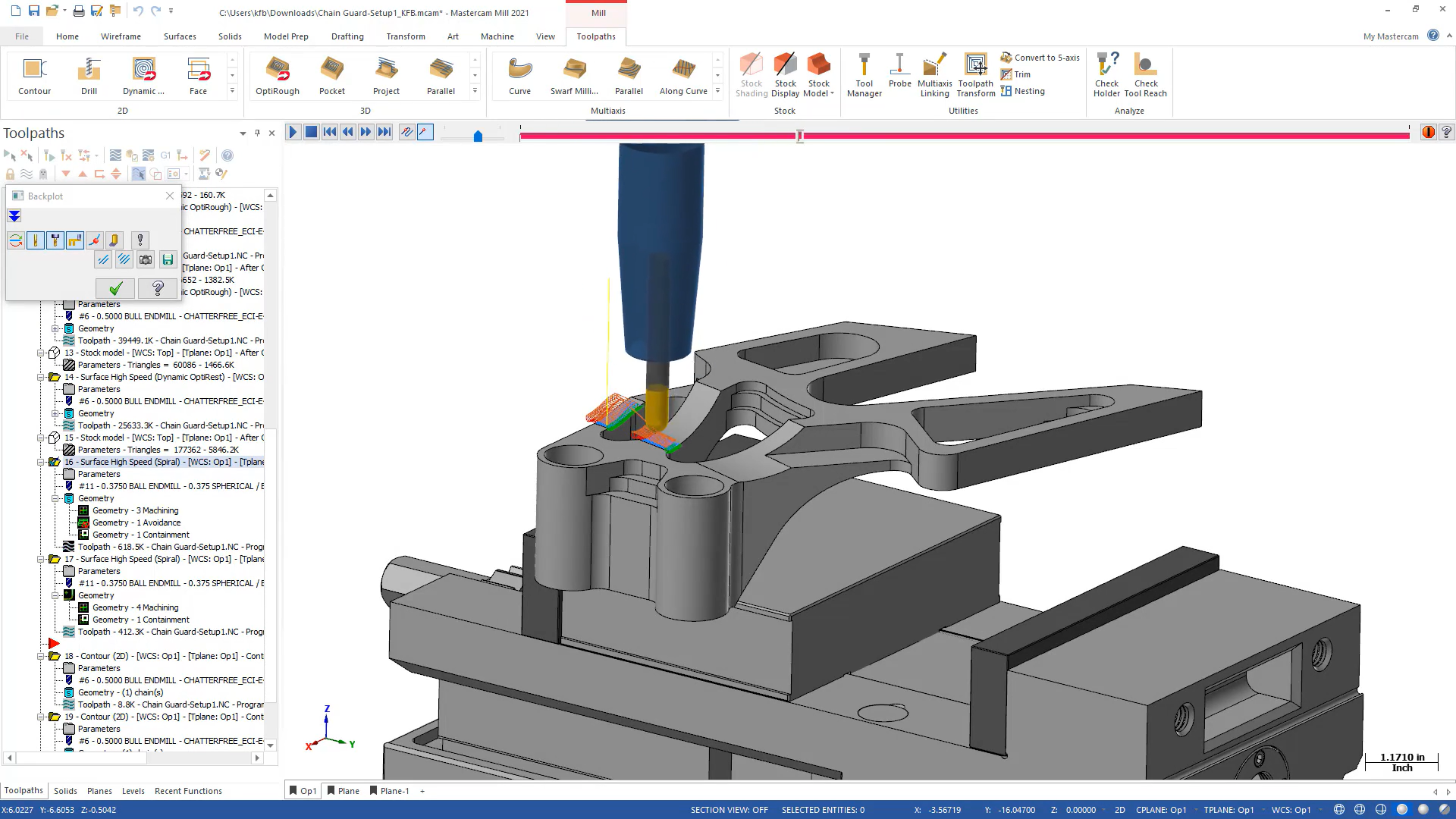
Task: Click the CPLANE: Op1 status field
Action: tap(1161, 810)
